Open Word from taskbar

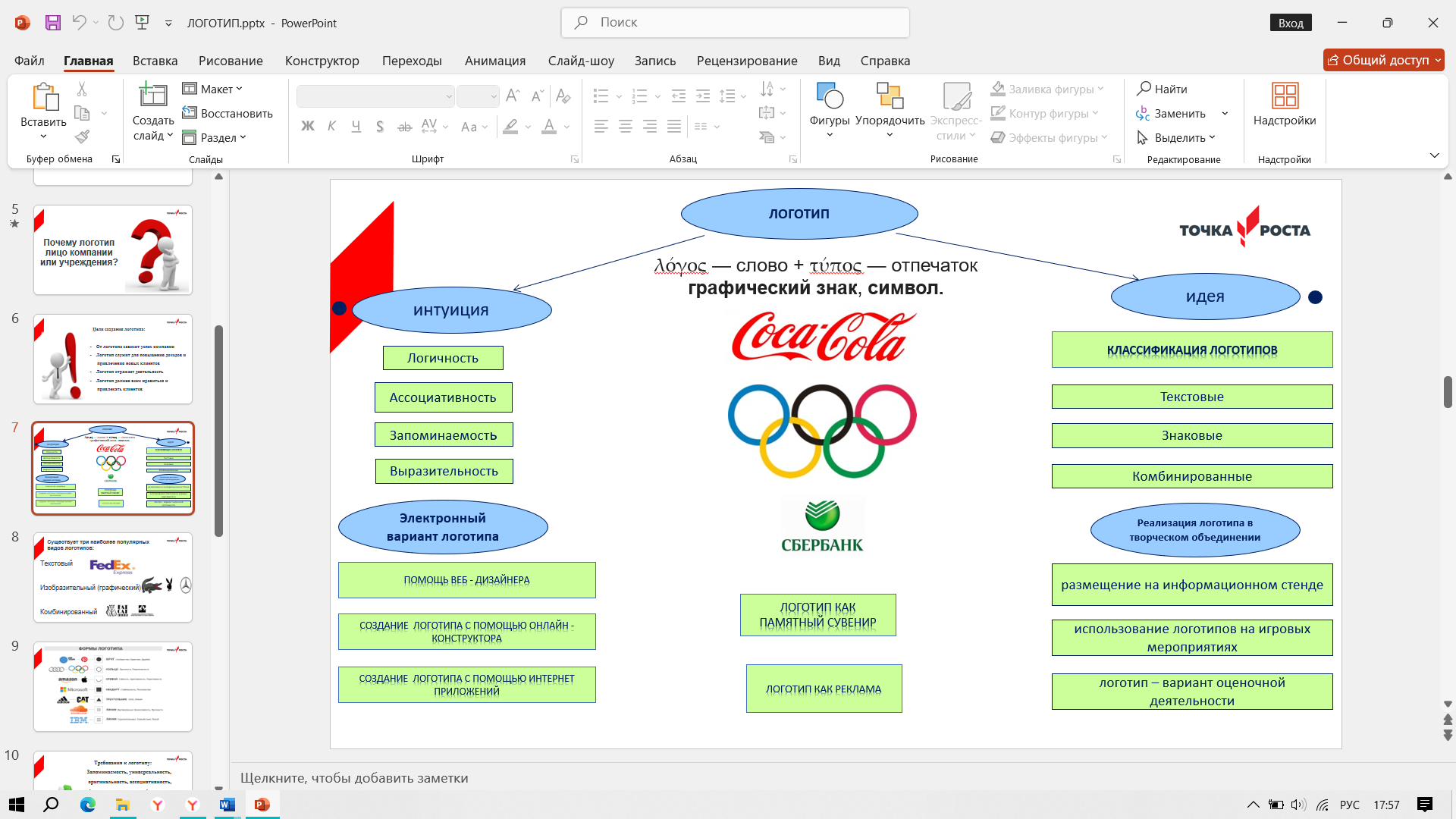(x=227, y=805)
